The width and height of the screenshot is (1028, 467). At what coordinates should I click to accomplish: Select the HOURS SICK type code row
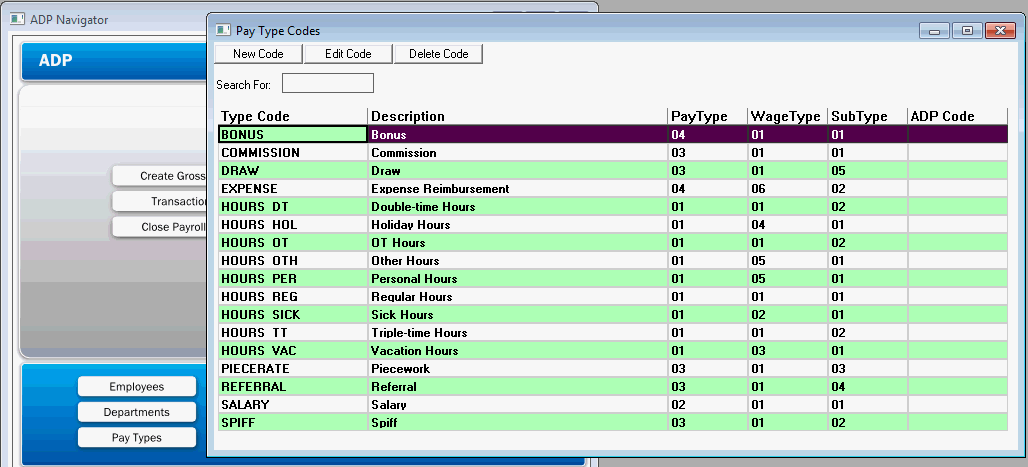coord(612,314)
